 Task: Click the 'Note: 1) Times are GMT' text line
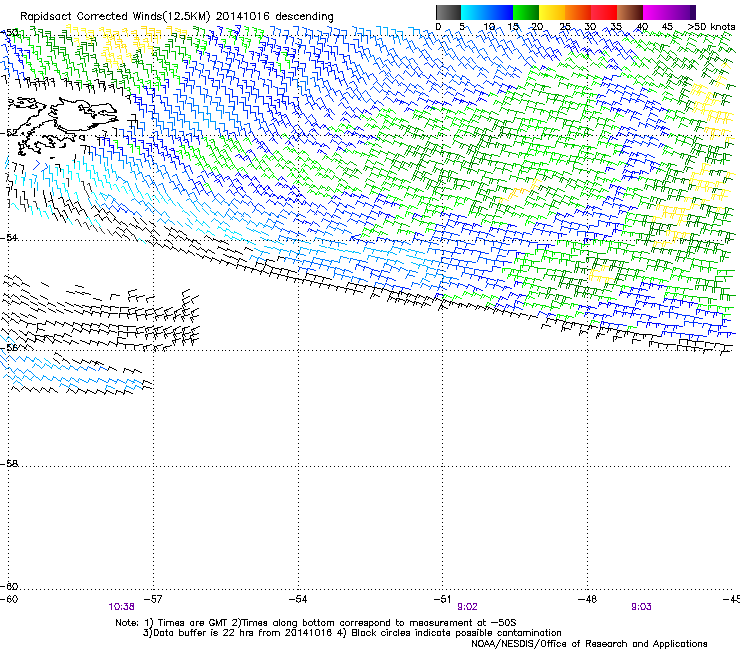(316, 623)
